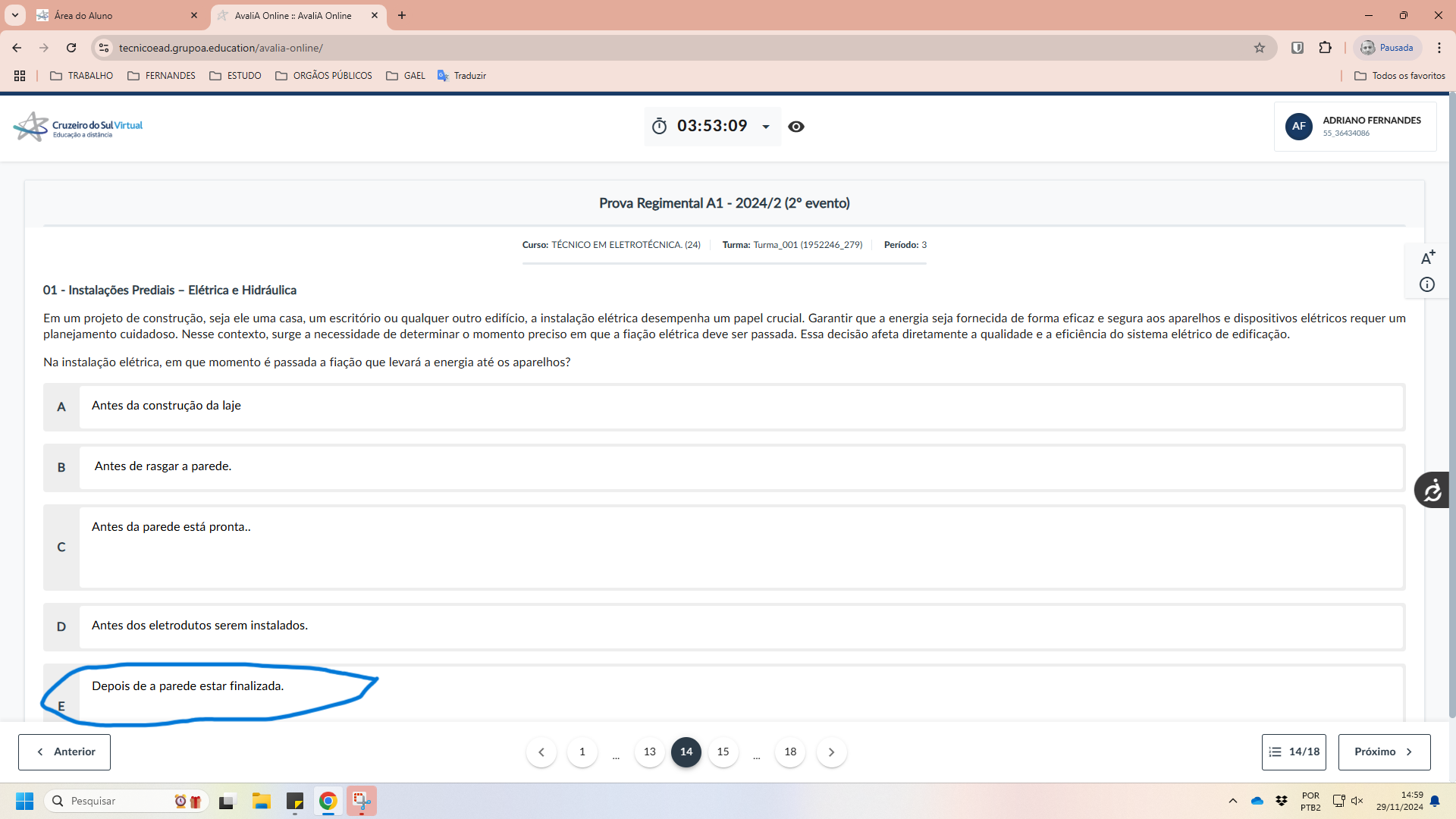The height and width of the screenshot is (819, 1456).
Task: Go to the Próximo question
Action: (1384, 752)
